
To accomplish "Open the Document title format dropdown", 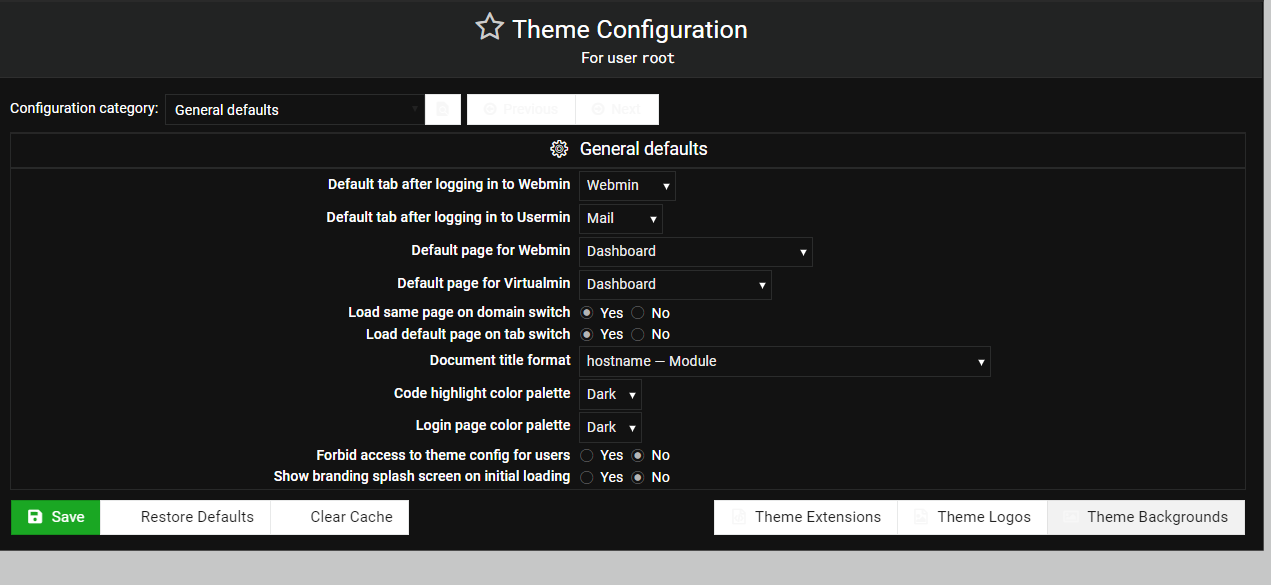I will pyautogui.click(x=784, y=361).
